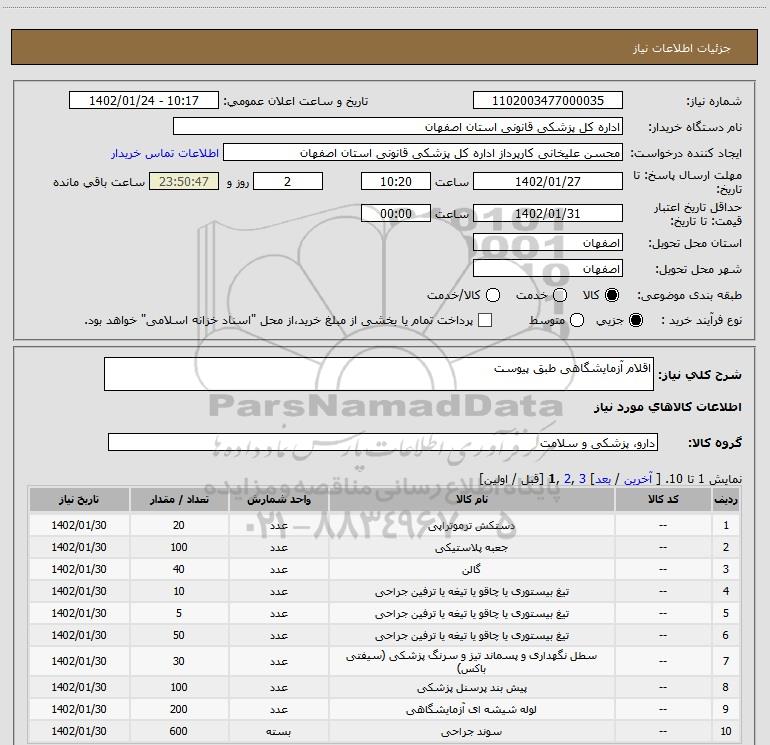The width and height of the screenshot is (770, 745).
Task: Click the شماره نیاز field 1102003477000035
Action: 548,101
